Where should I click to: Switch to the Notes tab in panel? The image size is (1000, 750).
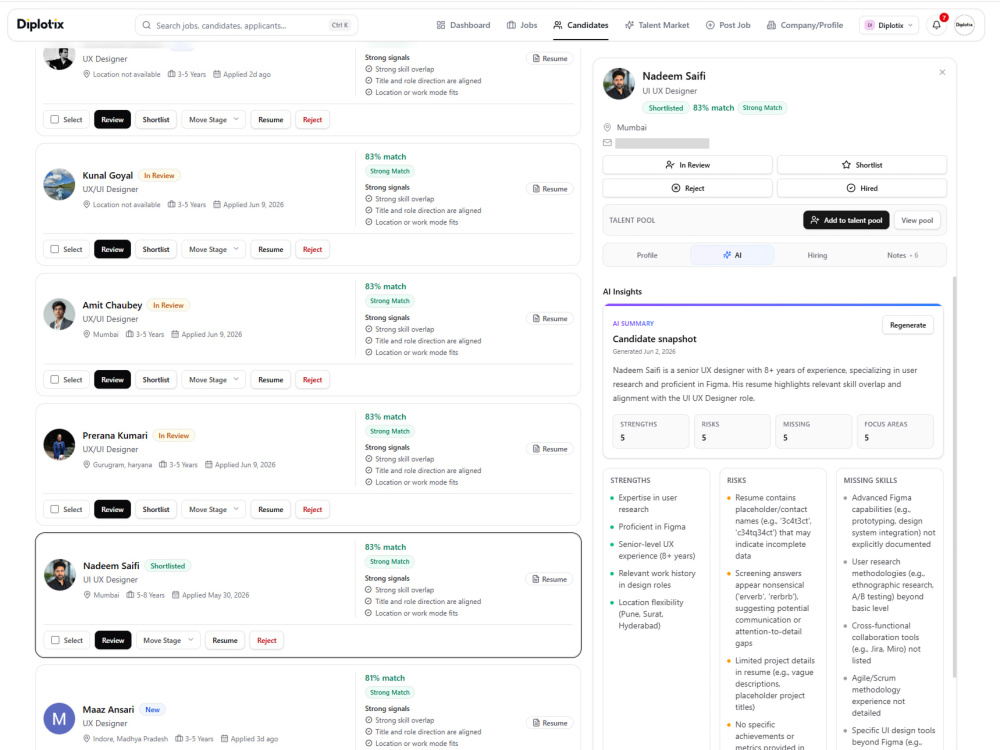[x=902, y=255]
